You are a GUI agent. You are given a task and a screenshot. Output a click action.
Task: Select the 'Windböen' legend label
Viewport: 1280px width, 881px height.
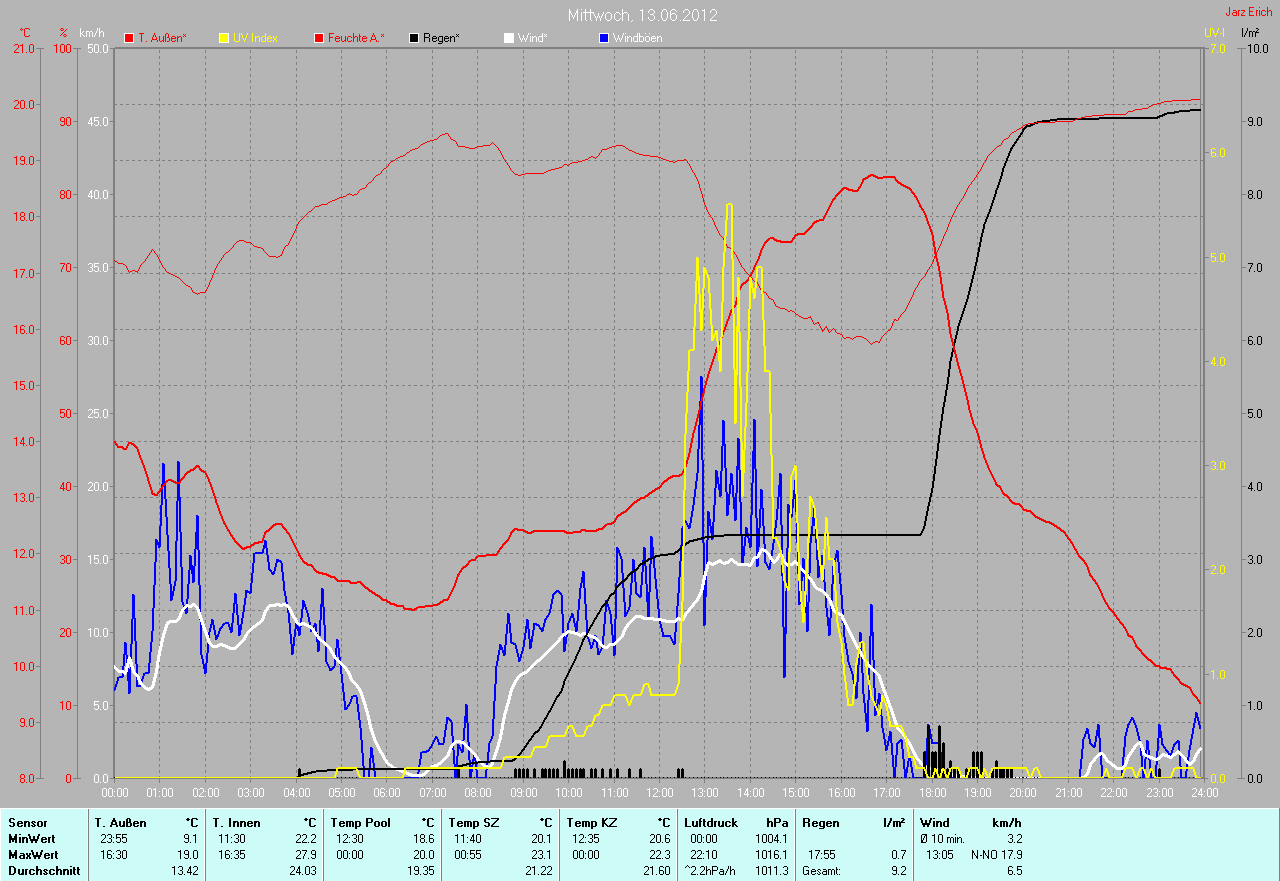(637, 38)
